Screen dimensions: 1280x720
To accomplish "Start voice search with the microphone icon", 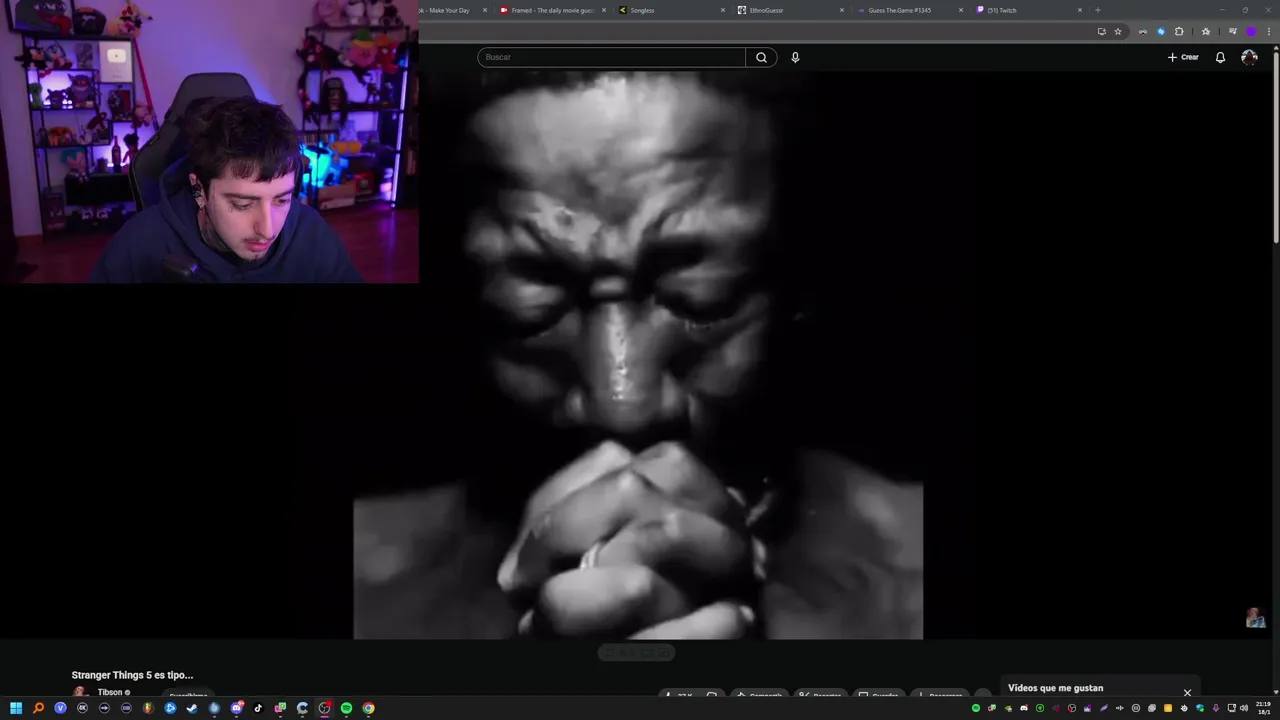I will pos(795,57).
